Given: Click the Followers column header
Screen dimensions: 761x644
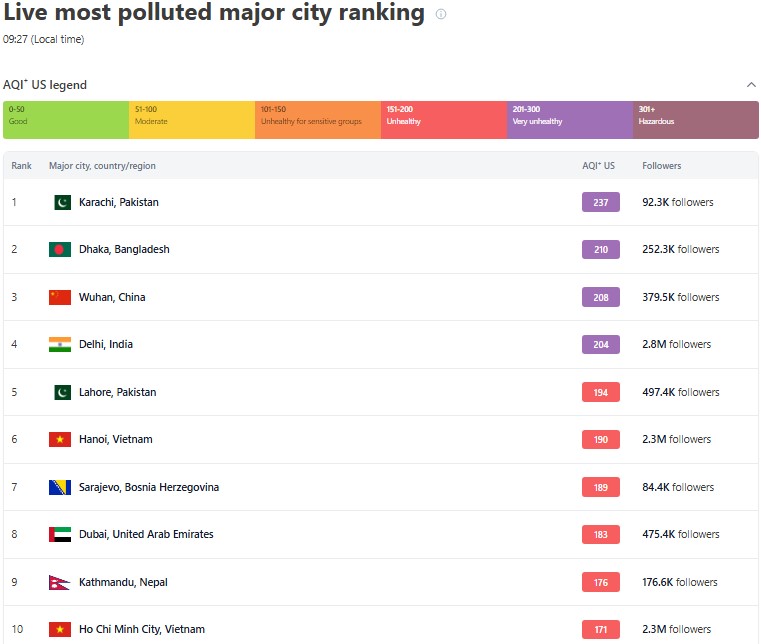Looking at the screenshot, I should tap(661, 166).
